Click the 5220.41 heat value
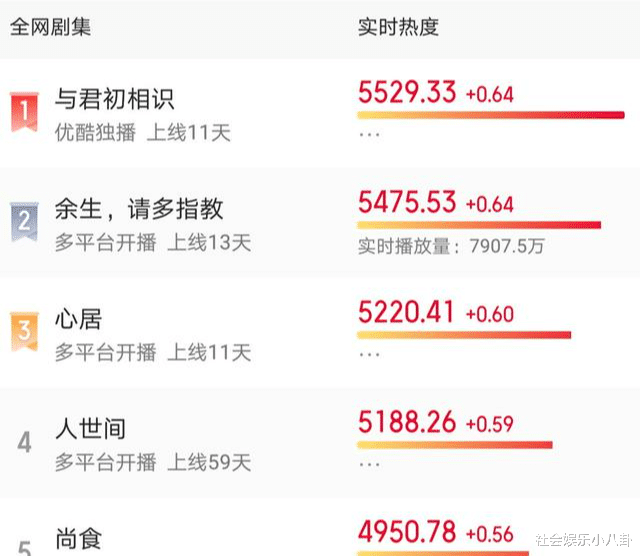The width and height of the screenshot is (640, 556). pyautogui.click(x=406, y=312)
